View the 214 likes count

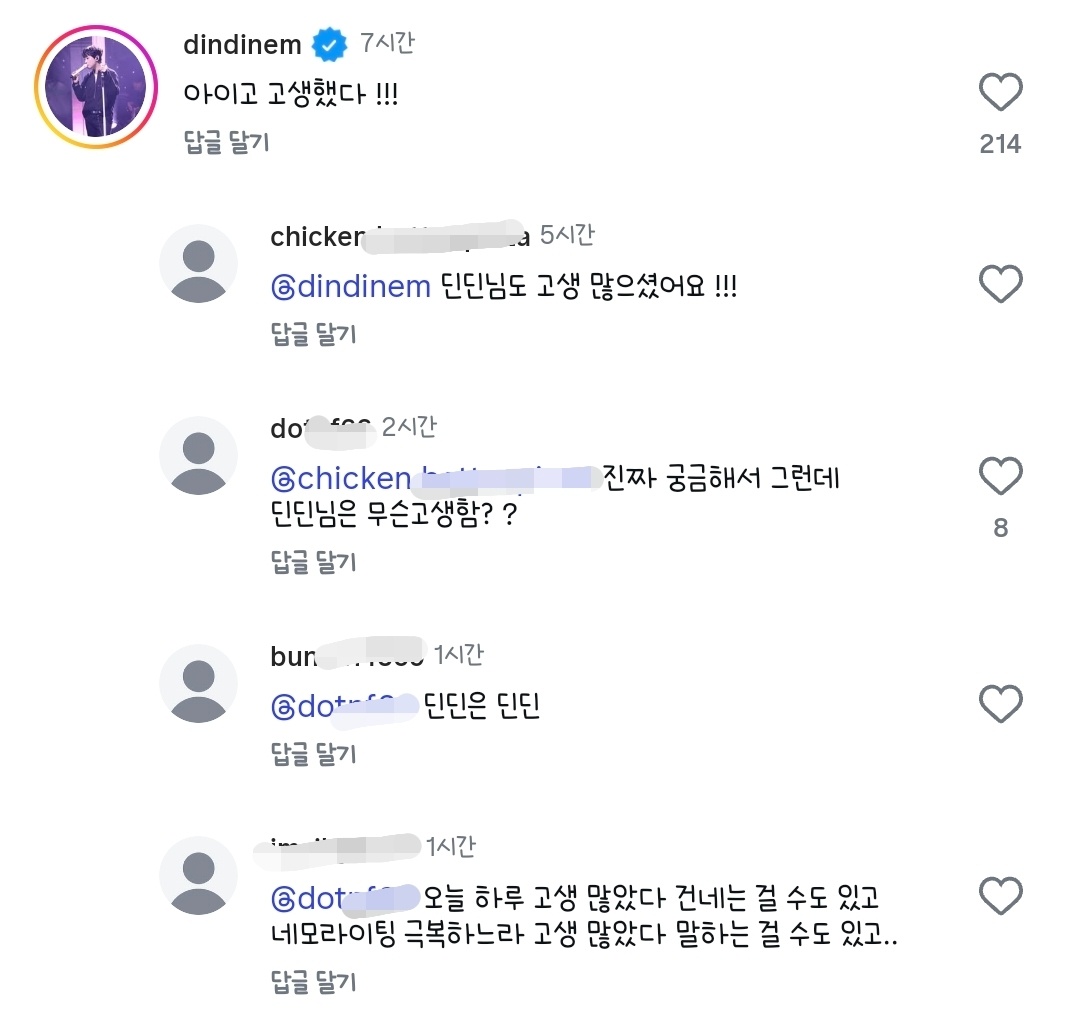[x=999, y=144]
